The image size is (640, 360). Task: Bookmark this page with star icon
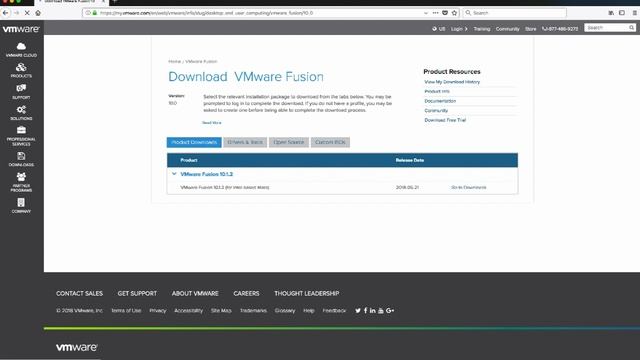454,13
